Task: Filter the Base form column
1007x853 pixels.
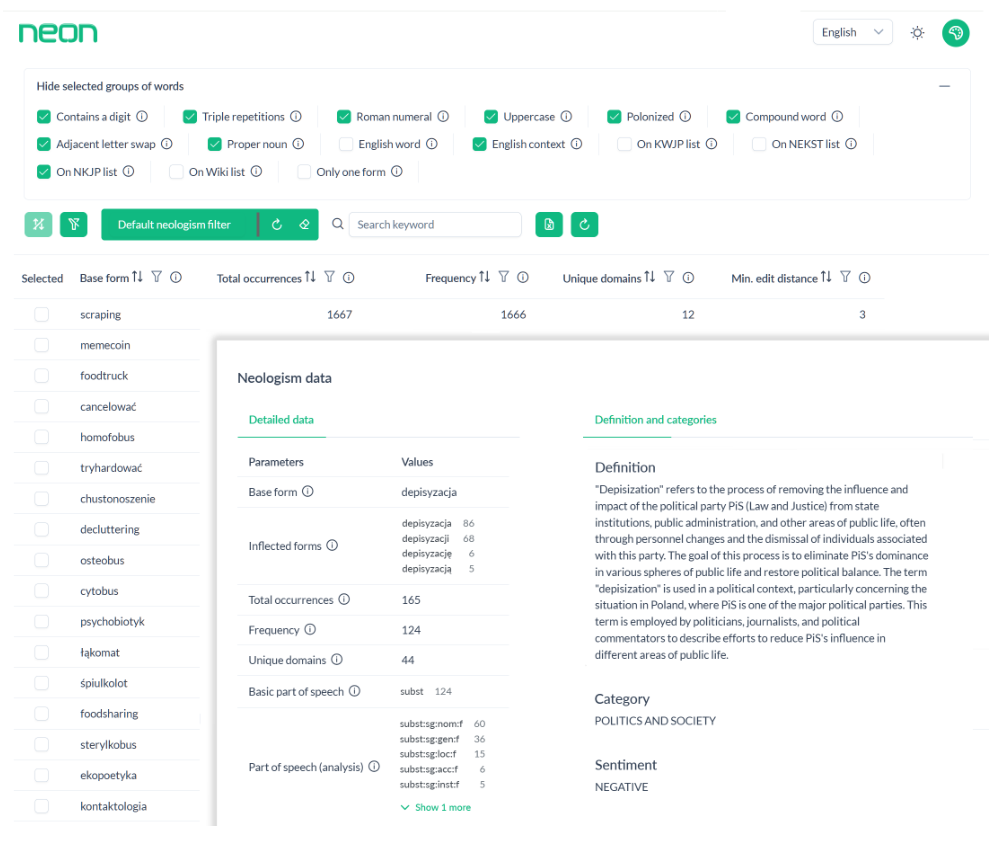Action: coord(157,278)
